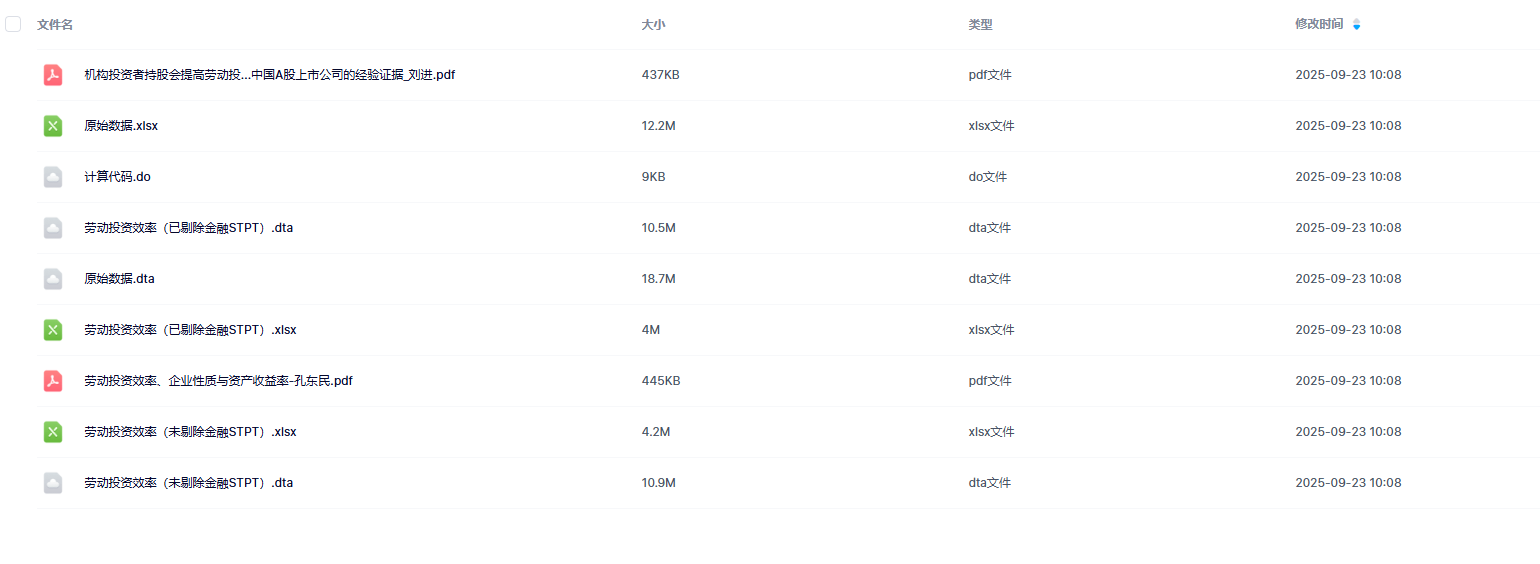The height and width of the screenshot is (564, 1540).
Task: Click PDF icon of 机构投资者持股 file
Action: [53, 75]
